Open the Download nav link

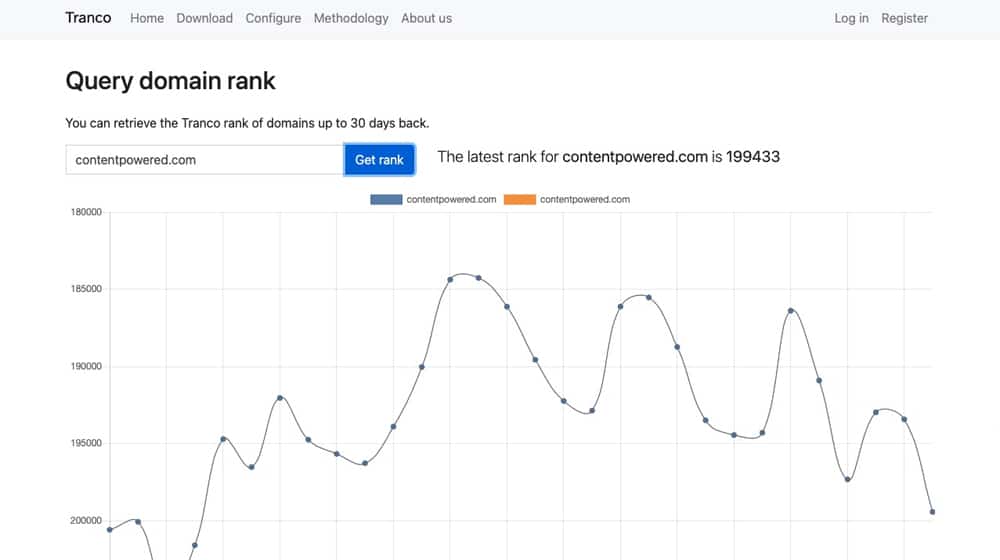pyautogui.click(x=204, y=18)
